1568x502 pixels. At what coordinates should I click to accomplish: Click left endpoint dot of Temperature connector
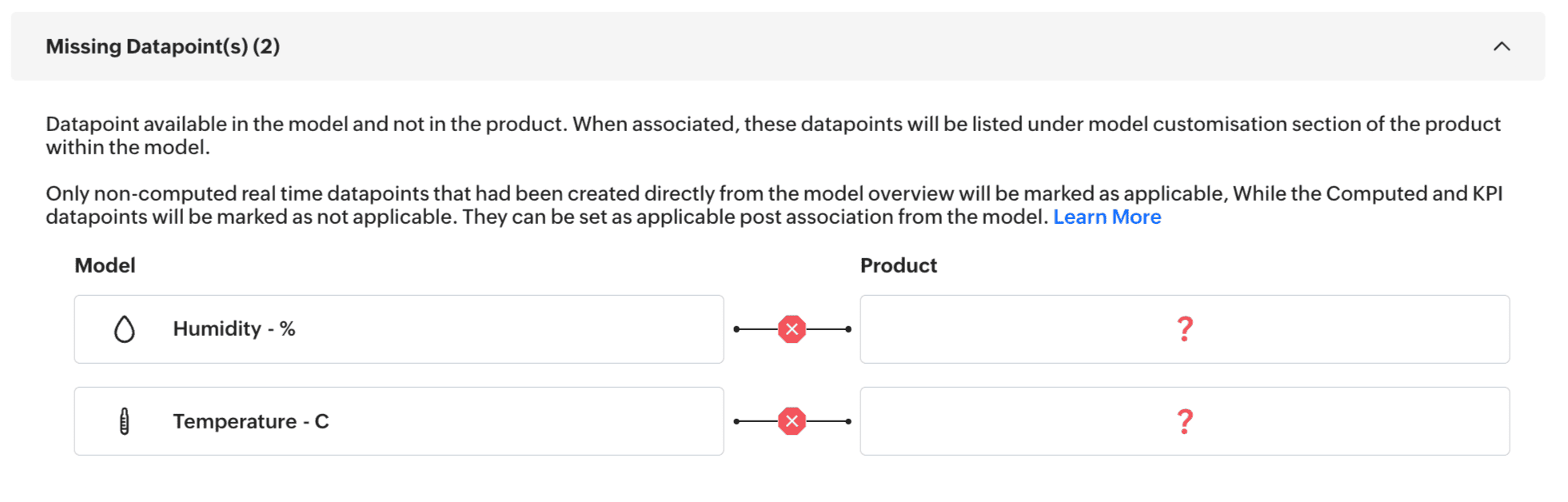click(x=736, y=421)
